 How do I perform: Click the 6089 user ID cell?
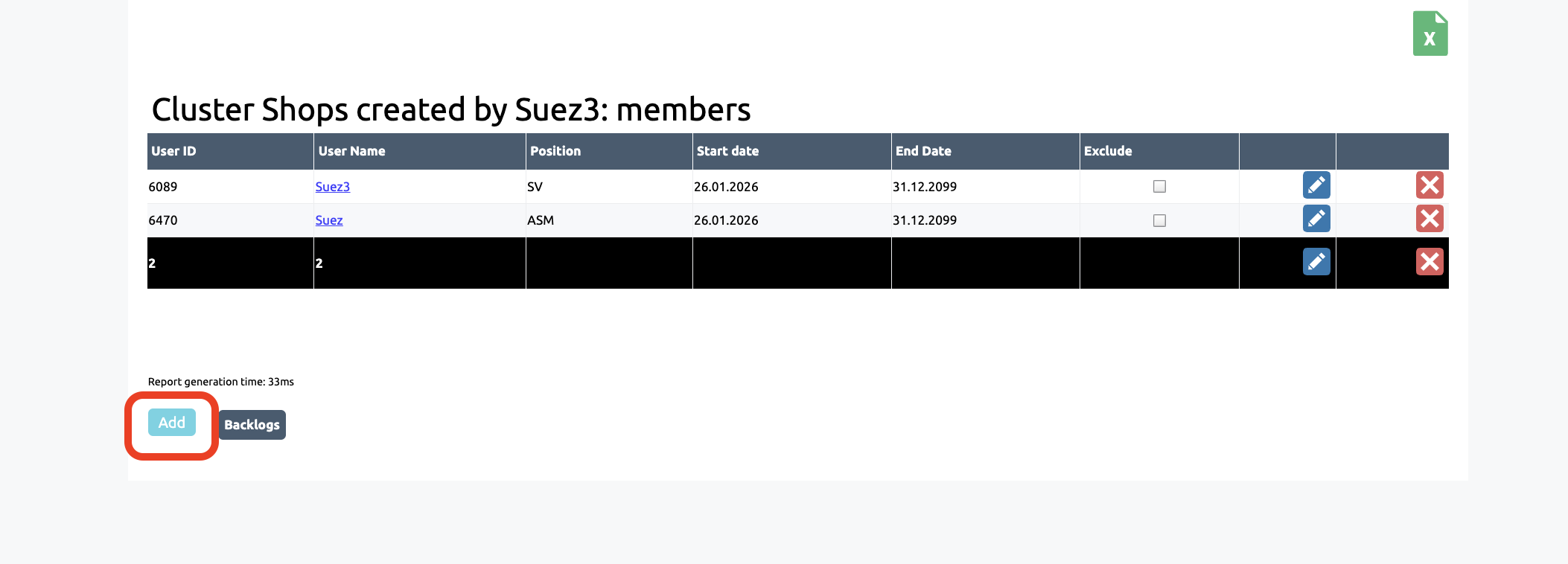click(163, 187)
